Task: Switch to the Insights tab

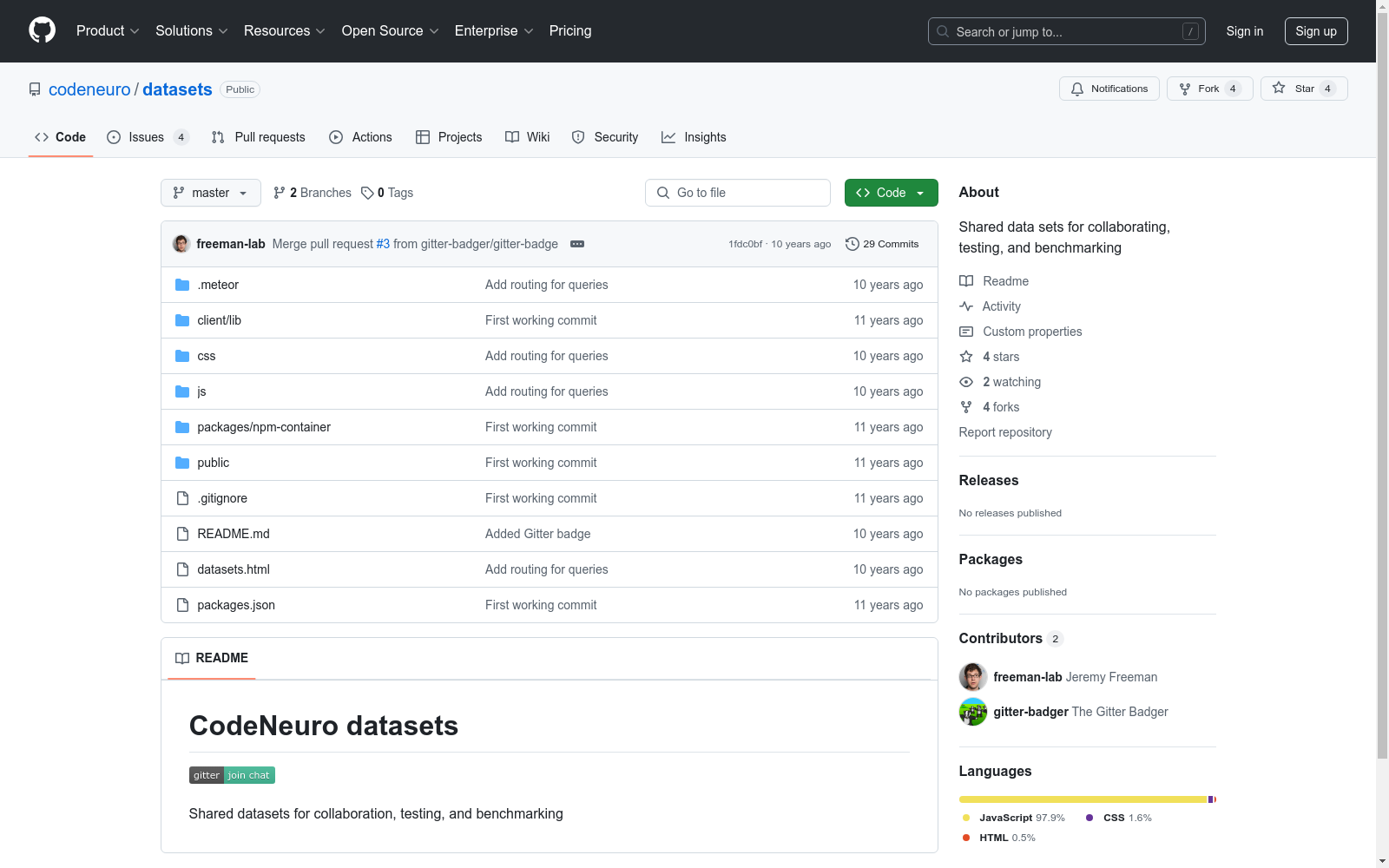Action: [x=694, y=137]
